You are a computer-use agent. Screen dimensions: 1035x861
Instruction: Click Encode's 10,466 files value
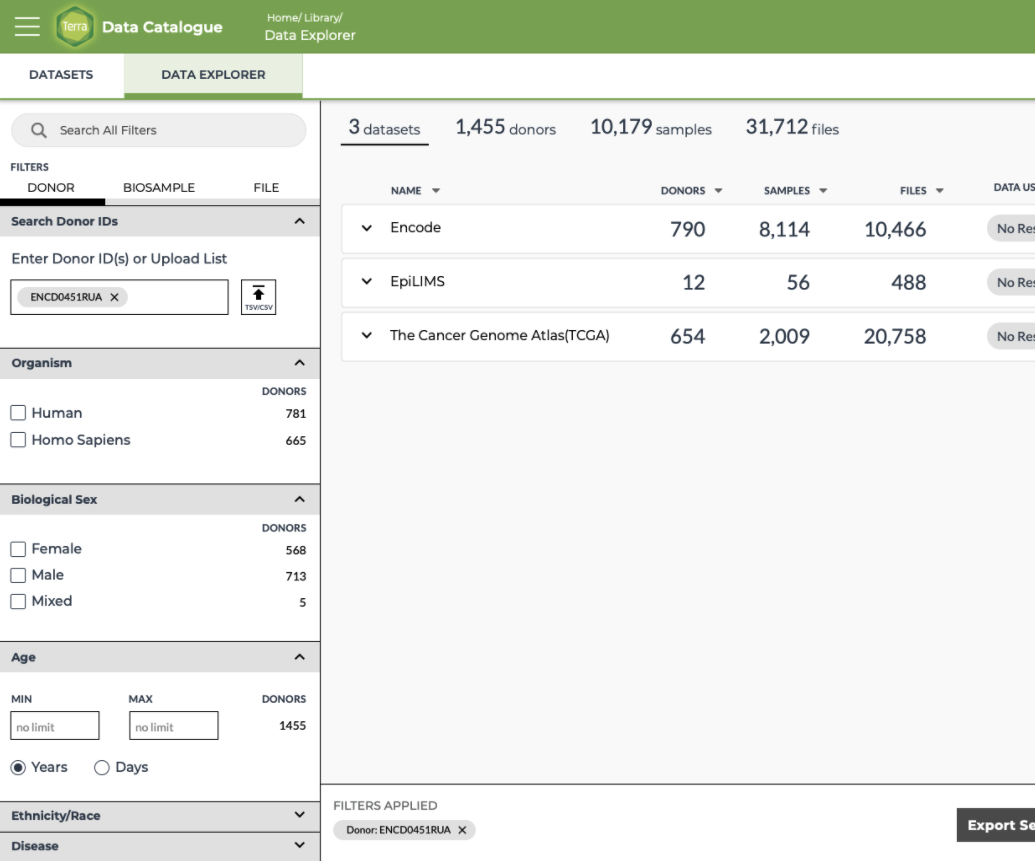[895, 229]
